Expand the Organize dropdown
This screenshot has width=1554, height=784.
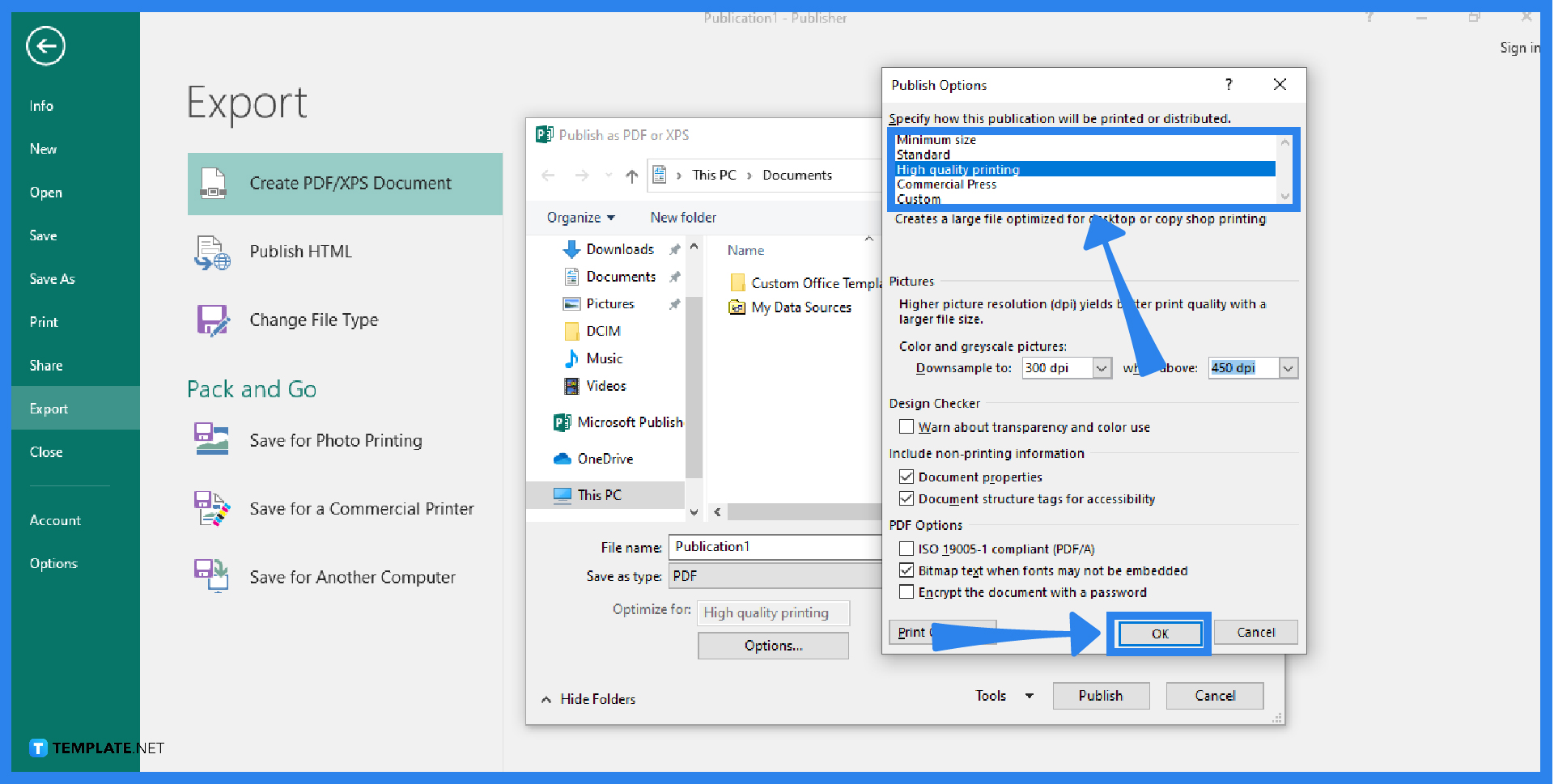tap(580, 218)
